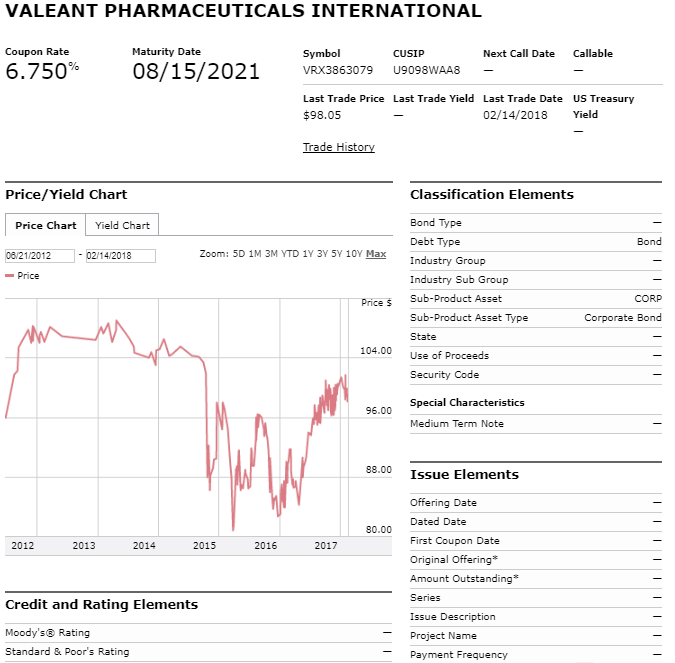Set chart zoom to 3M

pos(271,254)
